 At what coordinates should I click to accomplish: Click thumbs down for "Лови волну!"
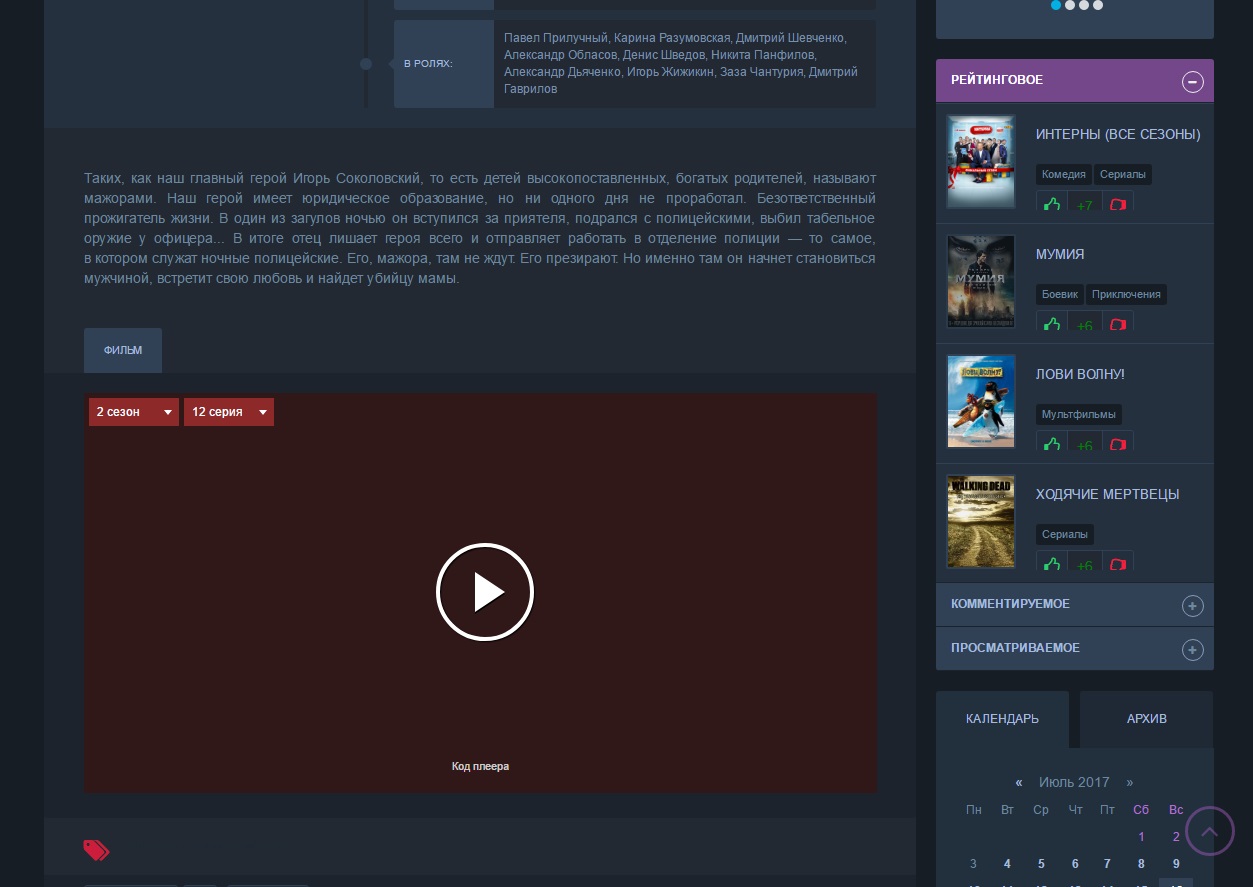point(1118,443)
